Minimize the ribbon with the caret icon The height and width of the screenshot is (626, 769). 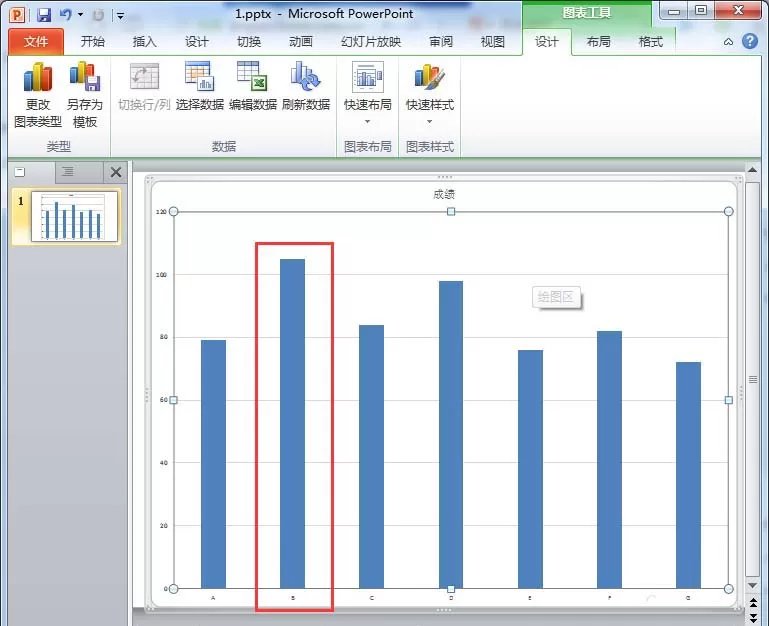click(728, 42)
